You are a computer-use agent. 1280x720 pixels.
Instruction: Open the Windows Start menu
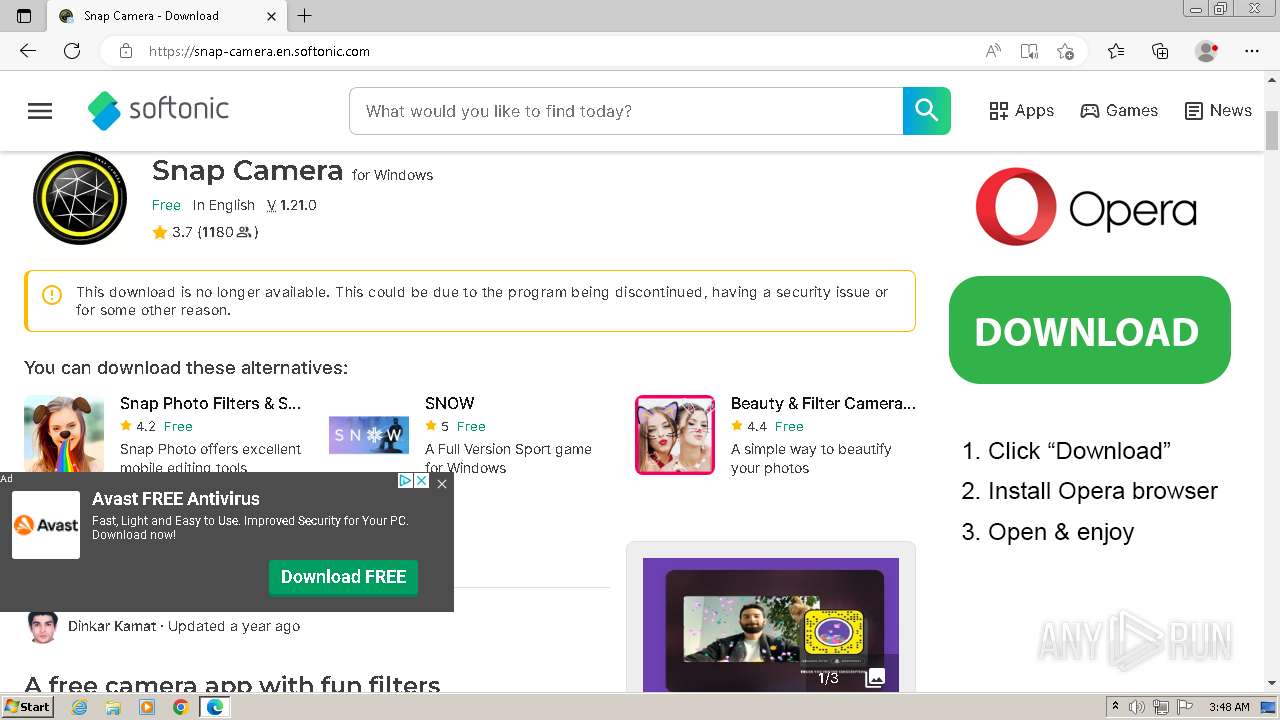coord(28,707)
